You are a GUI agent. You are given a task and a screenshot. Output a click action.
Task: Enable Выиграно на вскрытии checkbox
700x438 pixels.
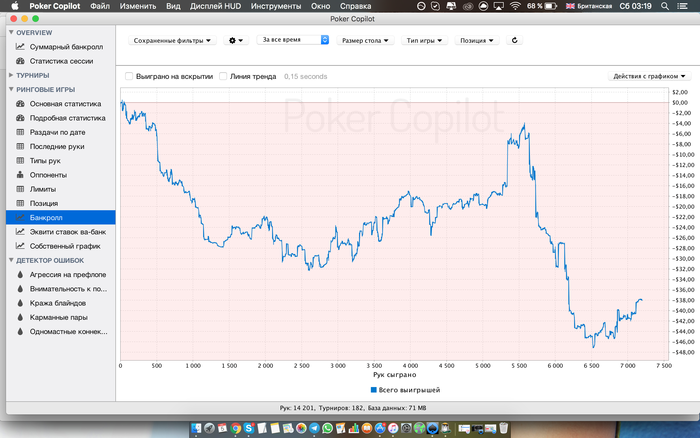point(129,76)
